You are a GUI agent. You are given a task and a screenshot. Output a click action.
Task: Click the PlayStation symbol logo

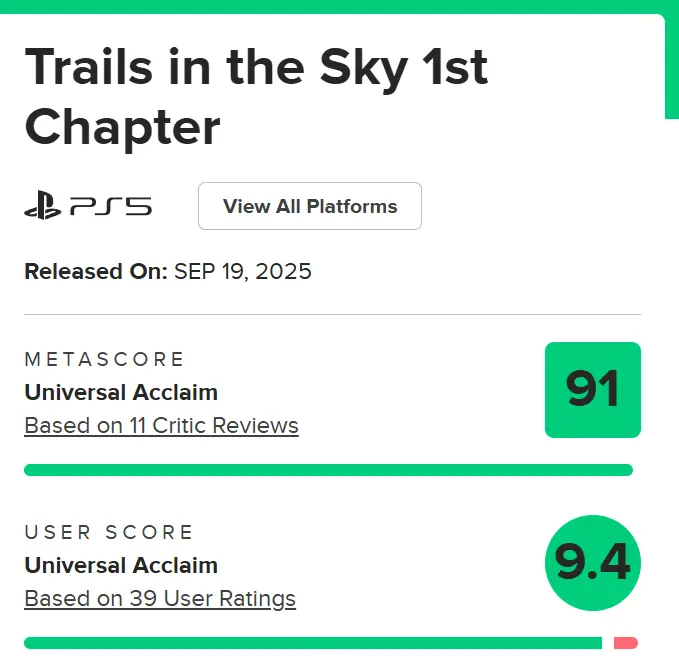click(x=42, y=205)
